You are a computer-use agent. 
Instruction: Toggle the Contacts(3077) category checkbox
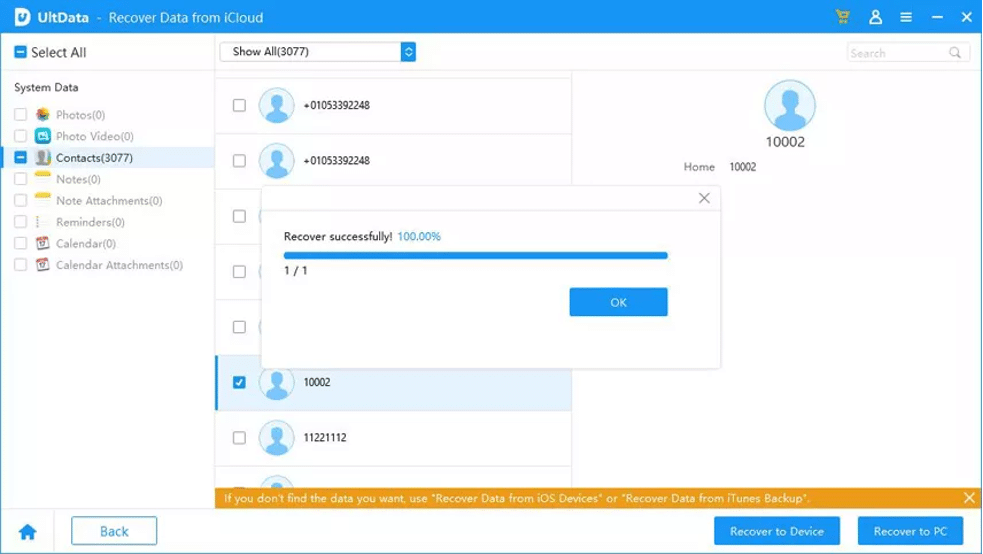point(21,158)
